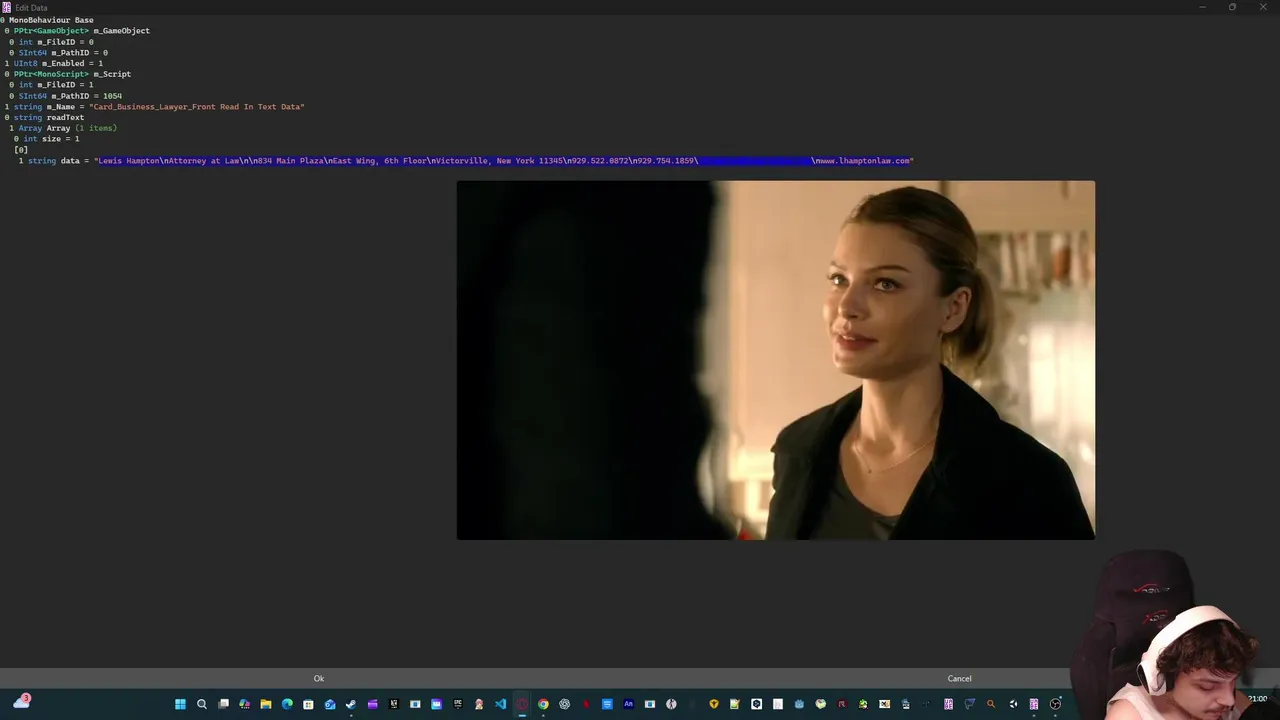Click the Cancel button
The image size is (1280, 720).
[x=959, y=678]
